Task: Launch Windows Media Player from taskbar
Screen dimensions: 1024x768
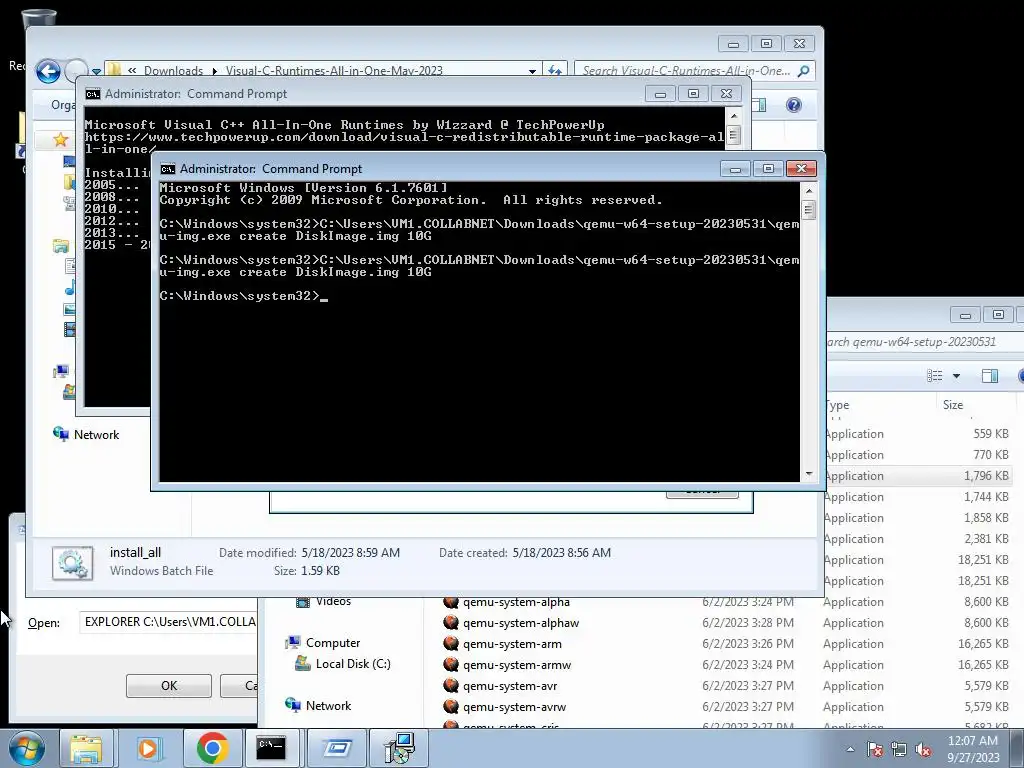Action: tap(149, 748)
